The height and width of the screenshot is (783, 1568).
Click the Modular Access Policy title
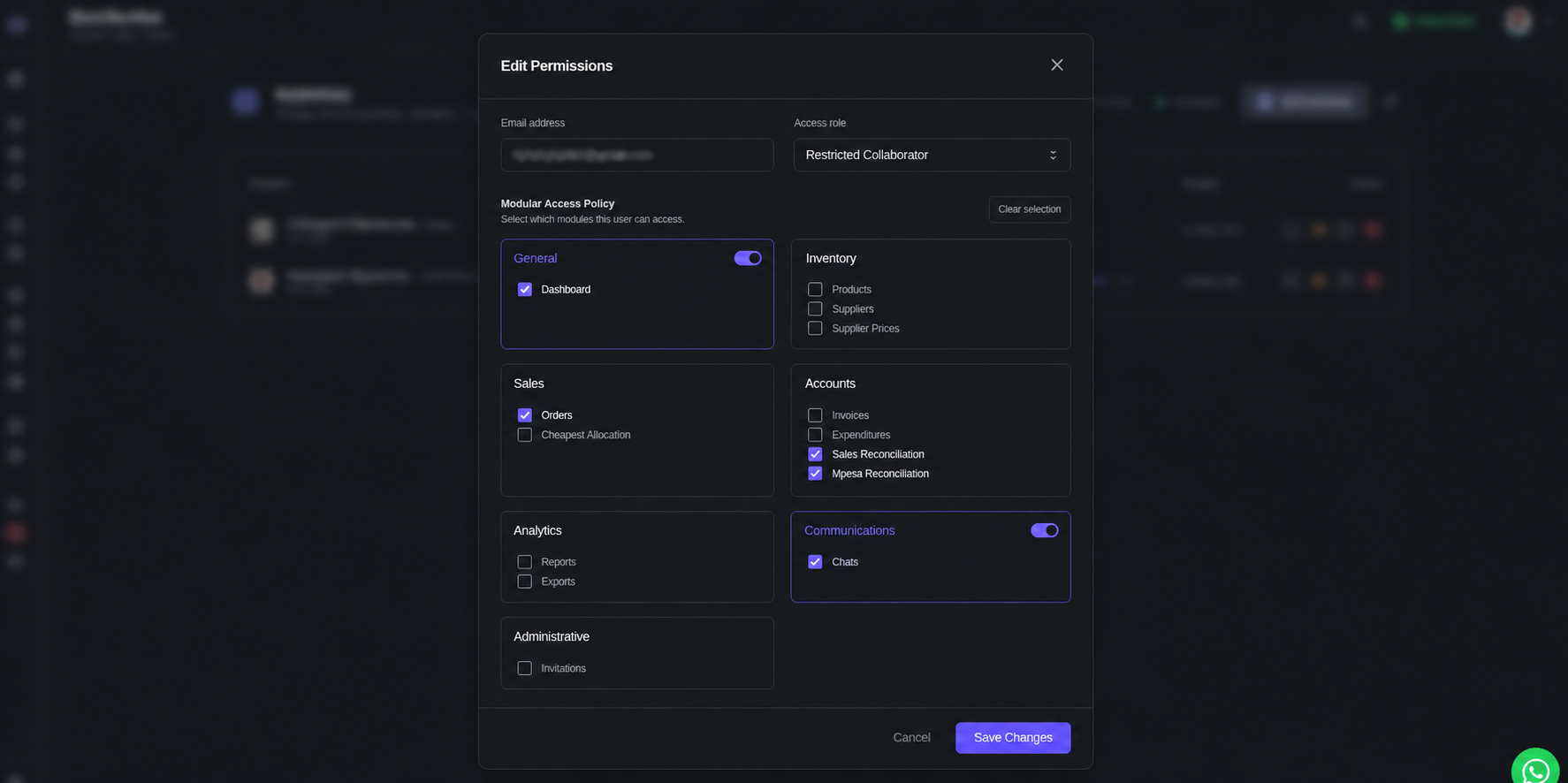point(558,203)
